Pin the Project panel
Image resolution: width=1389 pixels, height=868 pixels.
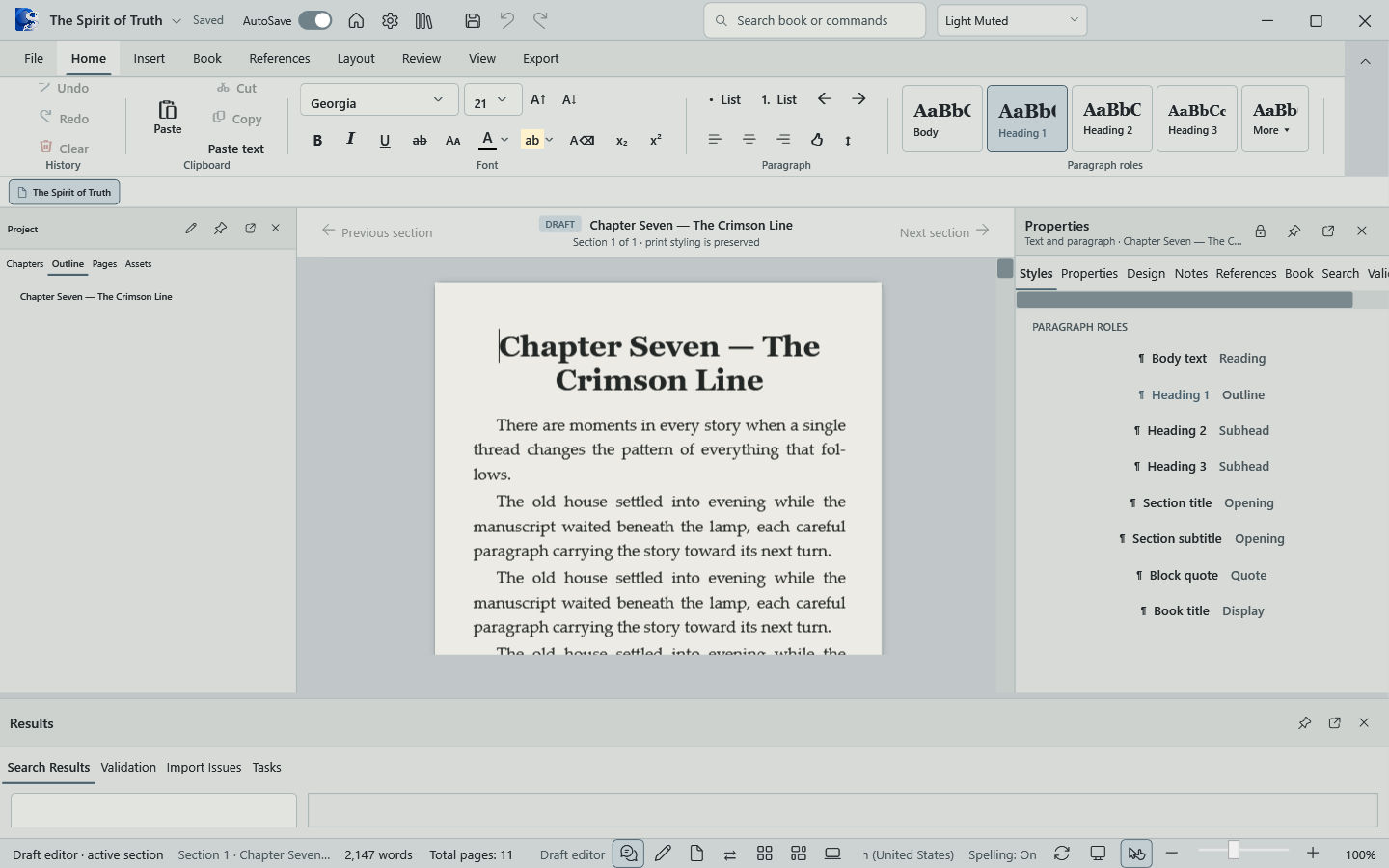(x=221, y=229)
